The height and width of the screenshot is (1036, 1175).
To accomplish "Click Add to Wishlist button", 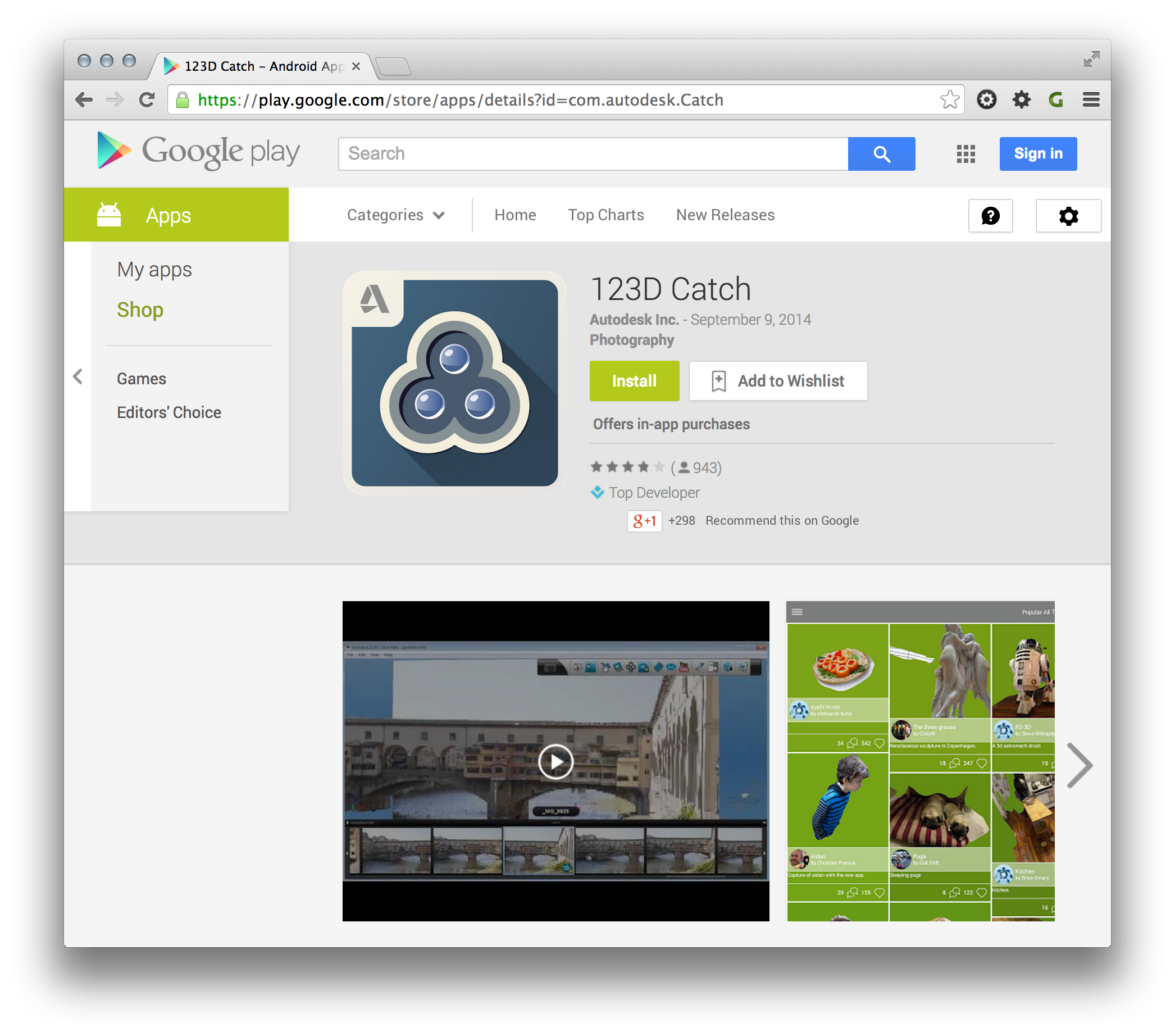I will point(778,381).
